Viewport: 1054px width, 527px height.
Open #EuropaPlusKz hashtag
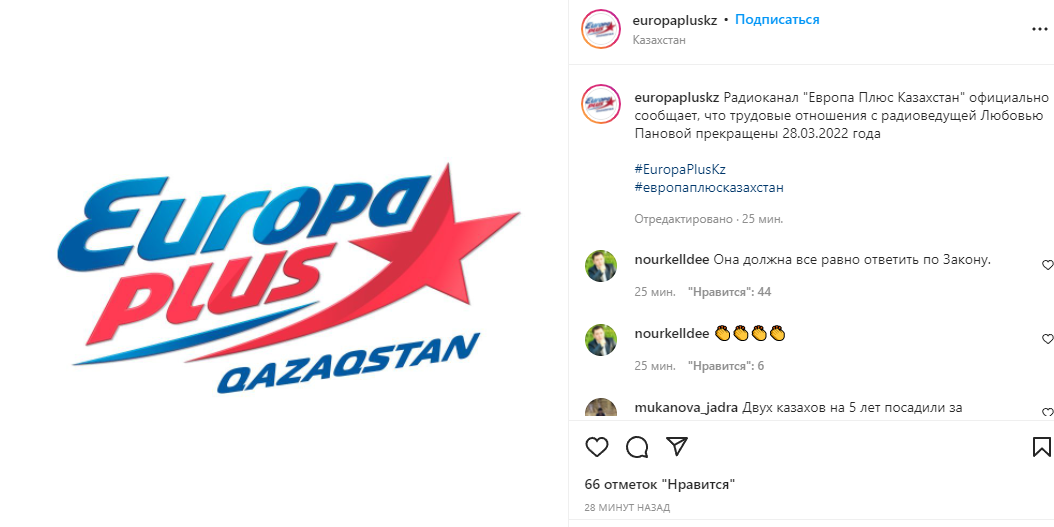(x=680, y=169)
